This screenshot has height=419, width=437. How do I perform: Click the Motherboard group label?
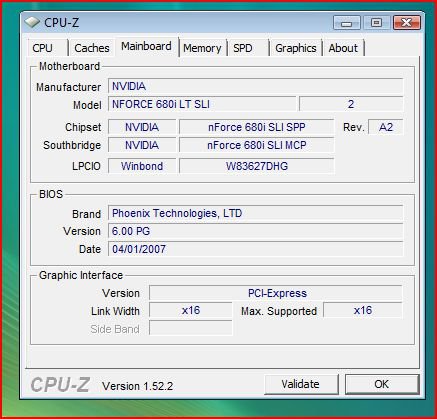pos(69,66)
